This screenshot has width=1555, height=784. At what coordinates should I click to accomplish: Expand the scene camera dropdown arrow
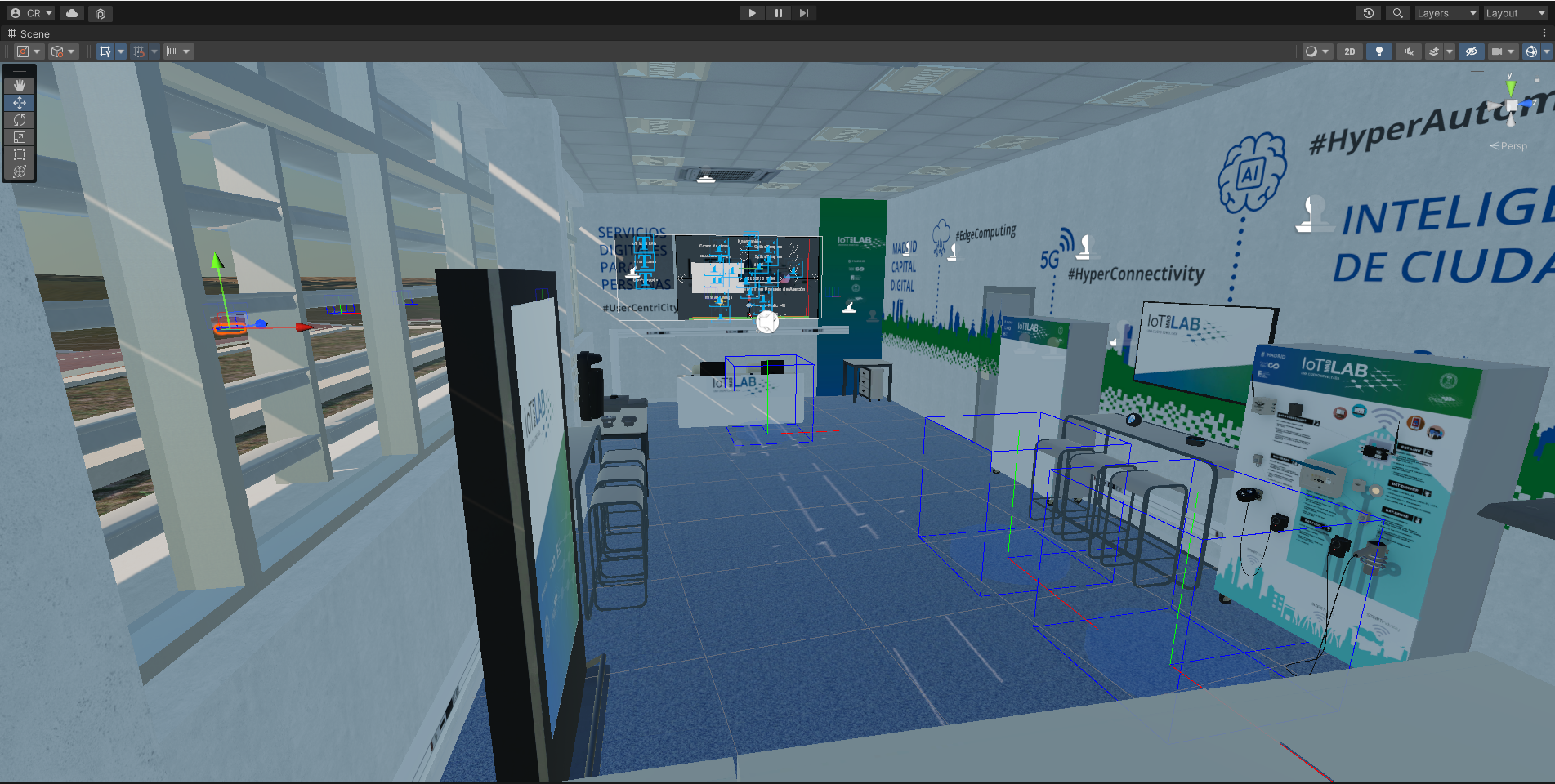click(1511, 51)
